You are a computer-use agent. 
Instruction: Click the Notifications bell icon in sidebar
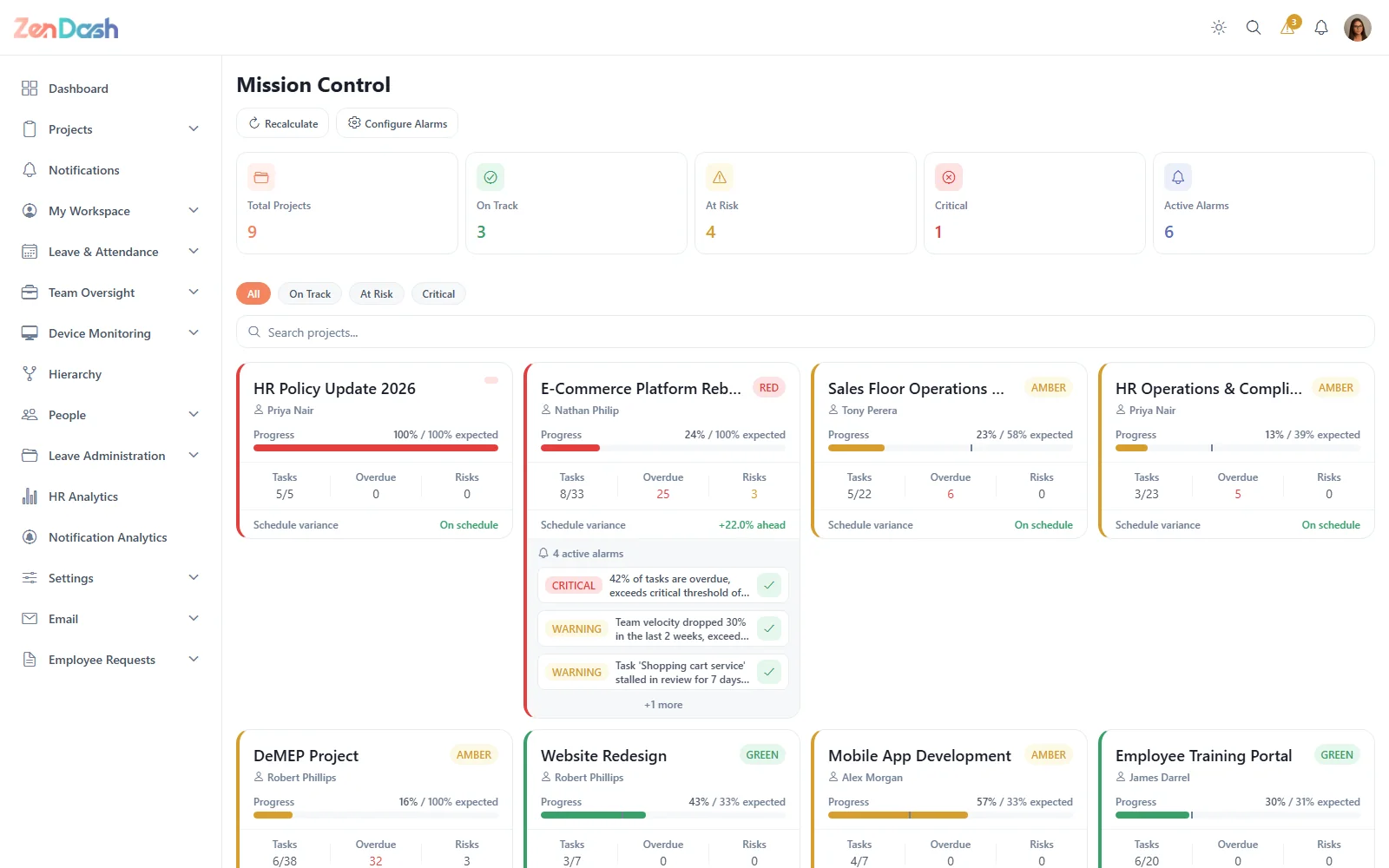(x=30, y=170)
